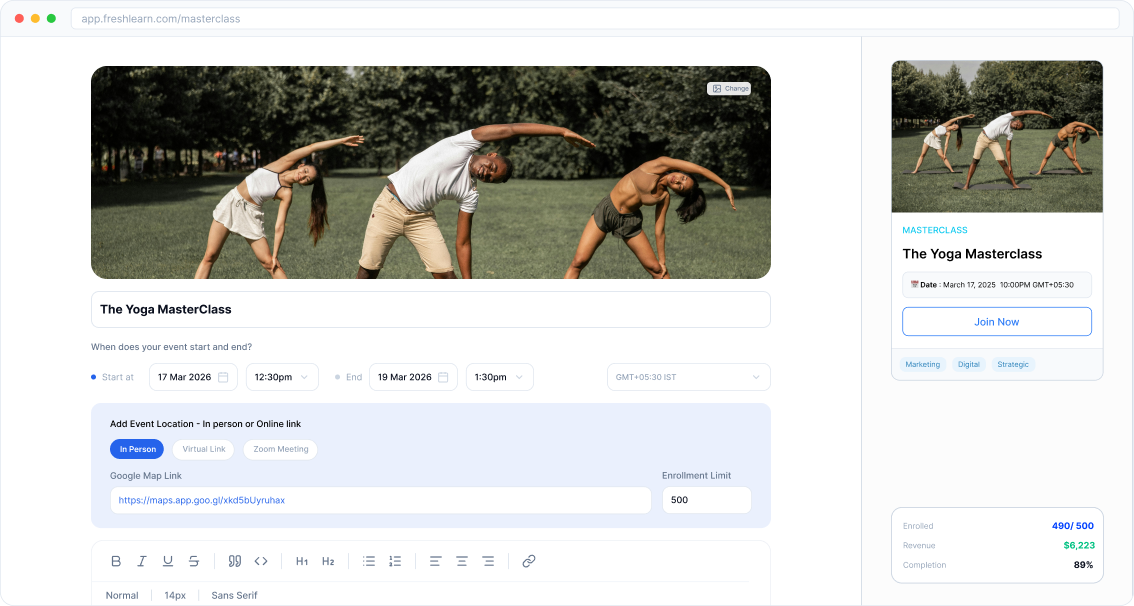Viewport: 1134px width, 606px height.
Task: Insert a hyperlink using link icon
Action: click(529, 561)
